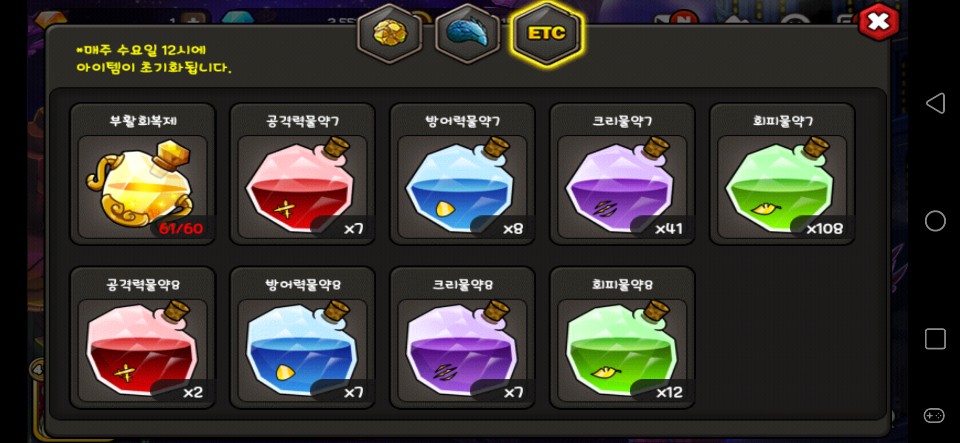Select the 공격력물약8 red potion
The image size is (960, 443).
pos(143,338)
